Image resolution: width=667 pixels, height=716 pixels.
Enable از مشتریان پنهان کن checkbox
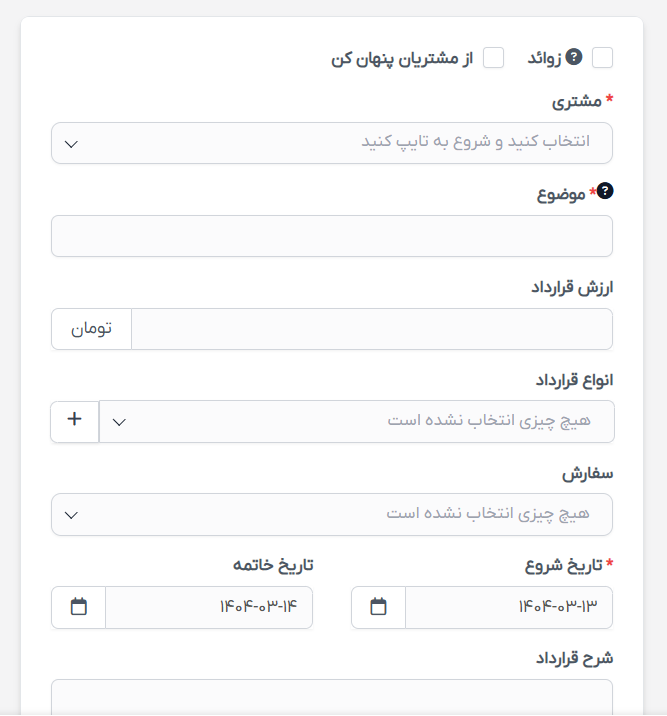click(494, 58)
